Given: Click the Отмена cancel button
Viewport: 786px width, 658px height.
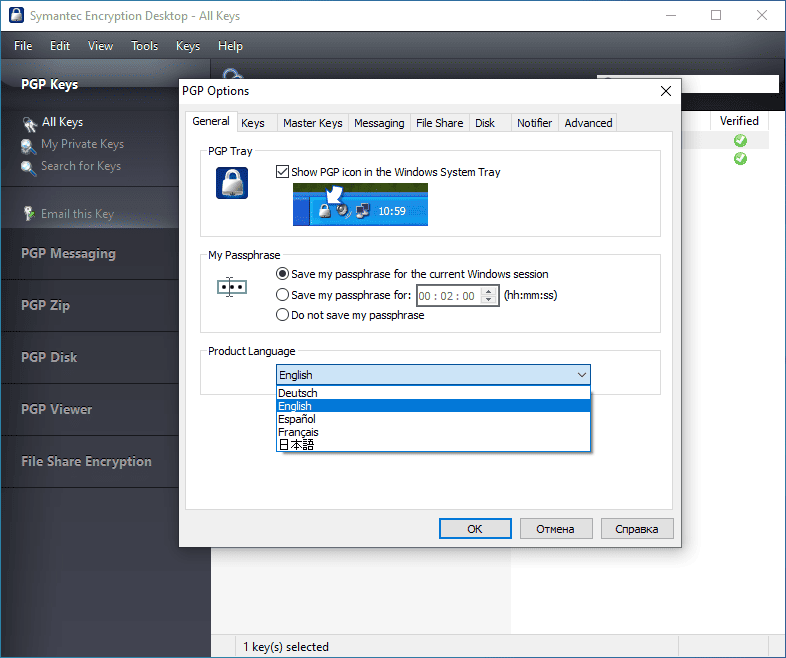Looking at the screenshot, I should (x=556, y=529).
